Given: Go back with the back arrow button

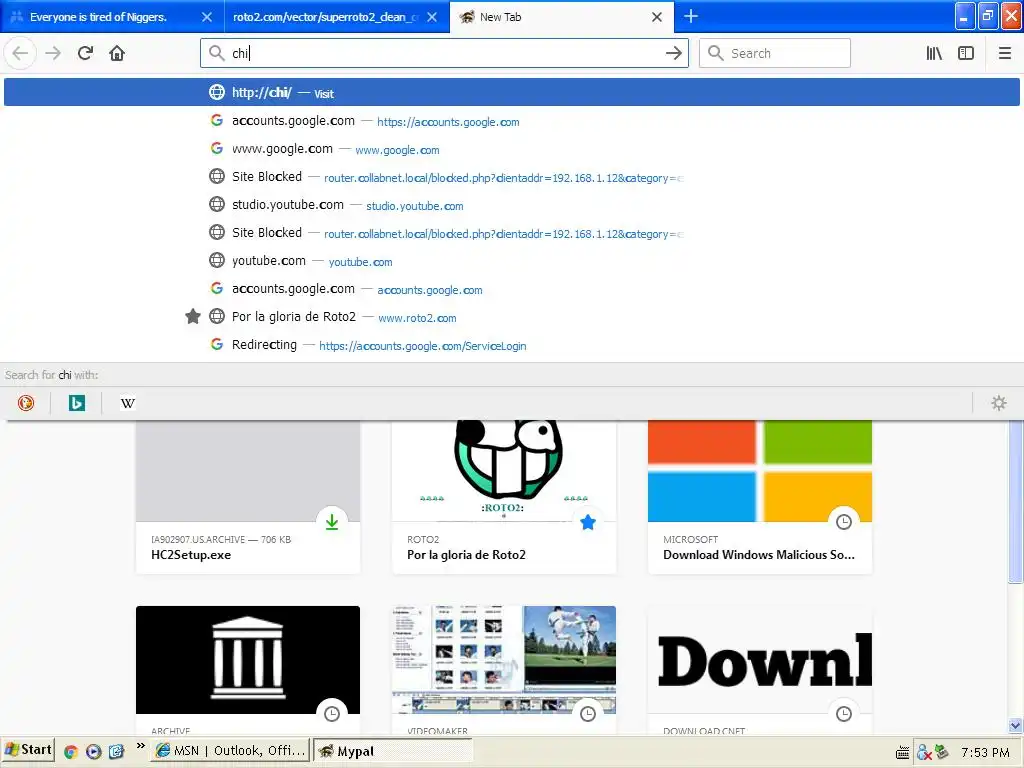Looking at the screenshot, I should tap(20, 53).
